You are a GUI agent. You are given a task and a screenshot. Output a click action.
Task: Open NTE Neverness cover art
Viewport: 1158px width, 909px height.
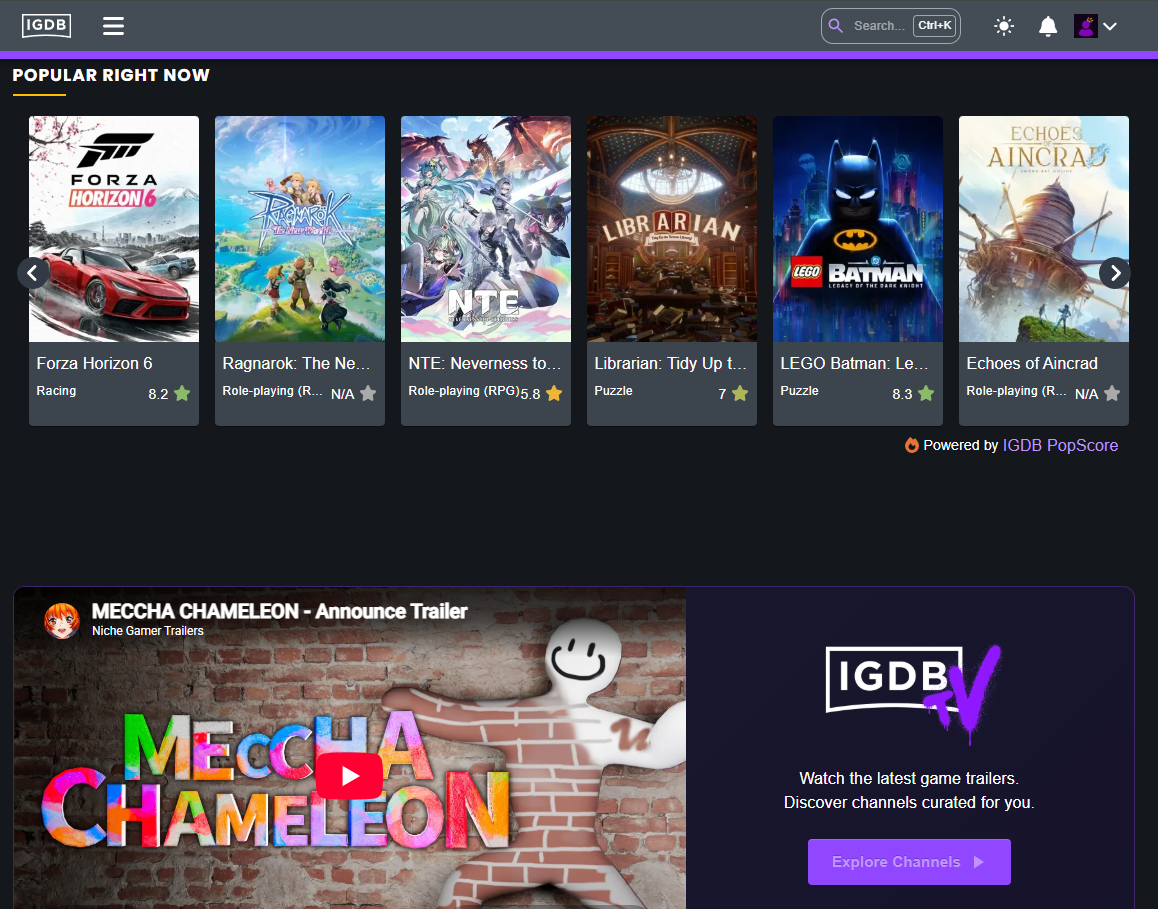click(486, 229)
